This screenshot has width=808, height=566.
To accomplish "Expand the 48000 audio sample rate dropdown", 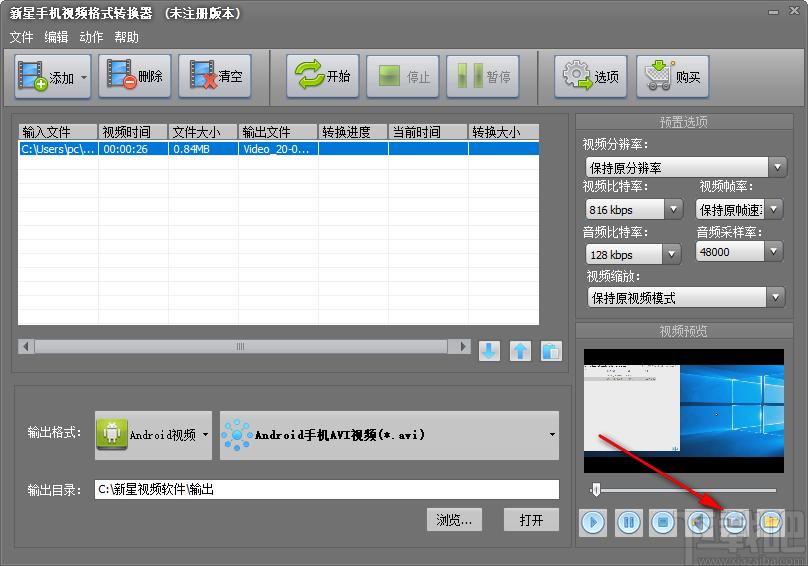I will (x=773, y=252).
